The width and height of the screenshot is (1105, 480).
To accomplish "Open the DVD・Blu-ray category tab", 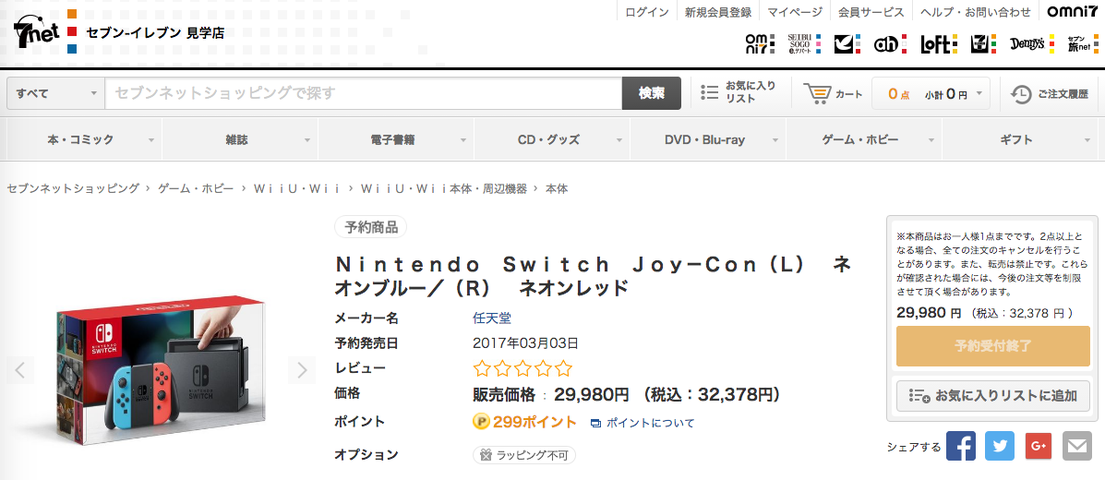I will click(707, 140).
